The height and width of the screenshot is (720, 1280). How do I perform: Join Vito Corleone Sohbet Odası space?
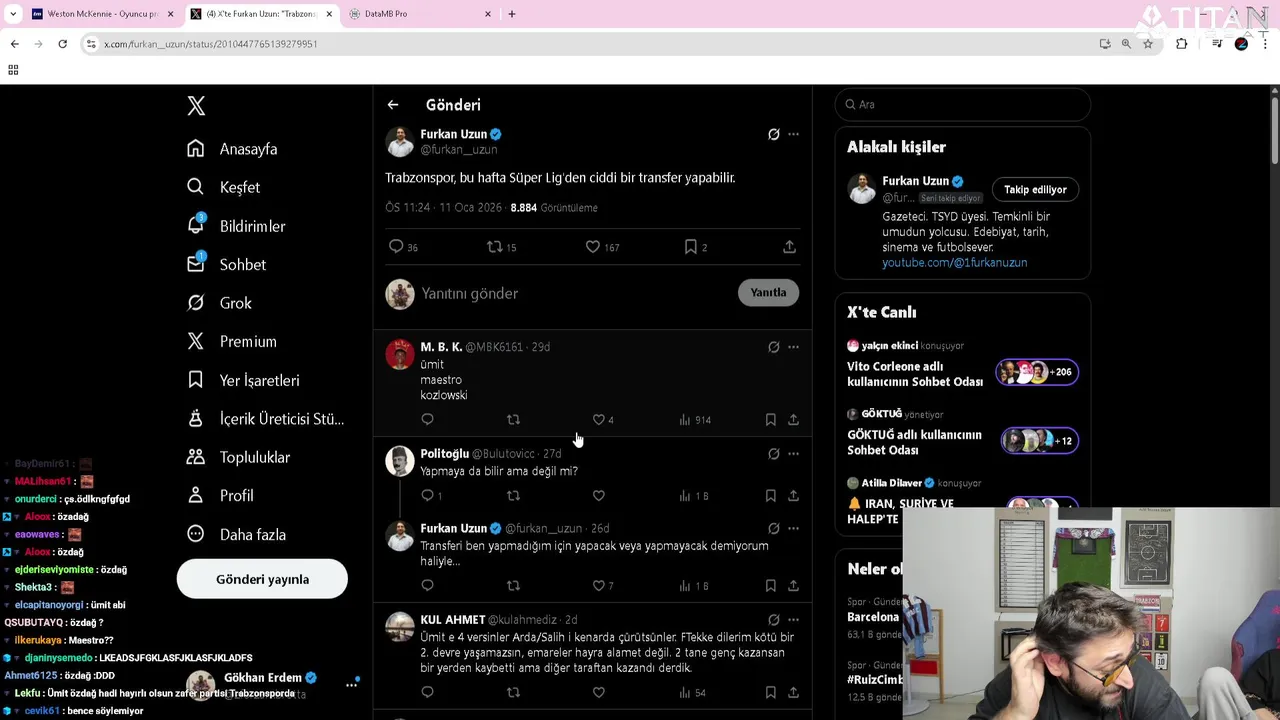(1037, 372)
